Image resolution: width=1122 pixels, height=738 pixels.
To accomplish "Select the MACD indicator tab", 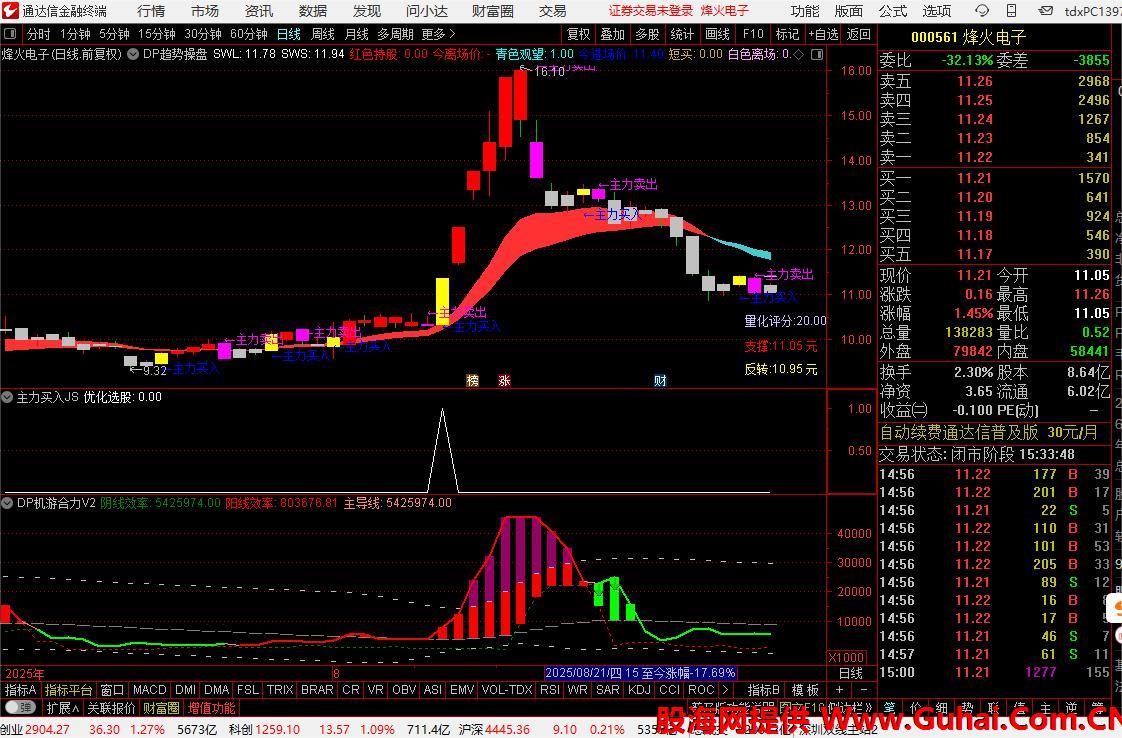I will point(150,690).
